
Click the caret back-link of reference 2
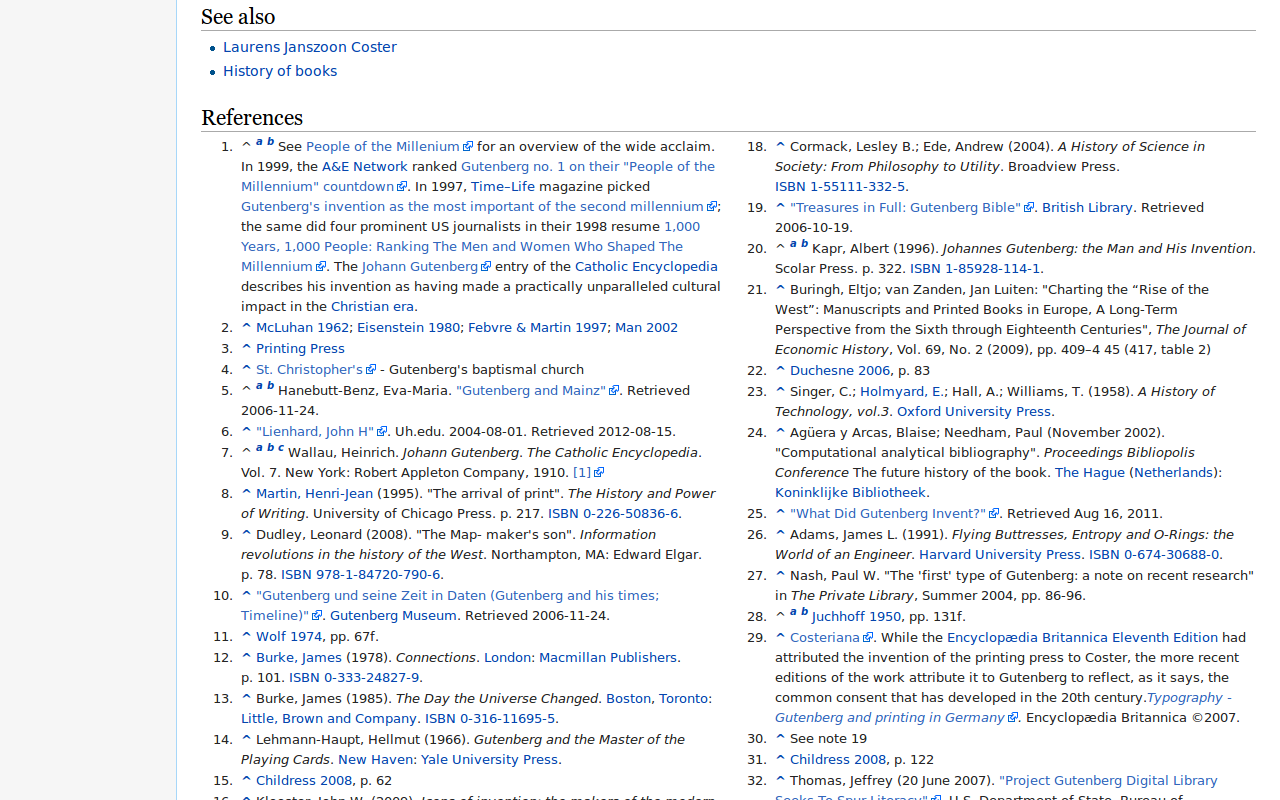tap(246, 327)
